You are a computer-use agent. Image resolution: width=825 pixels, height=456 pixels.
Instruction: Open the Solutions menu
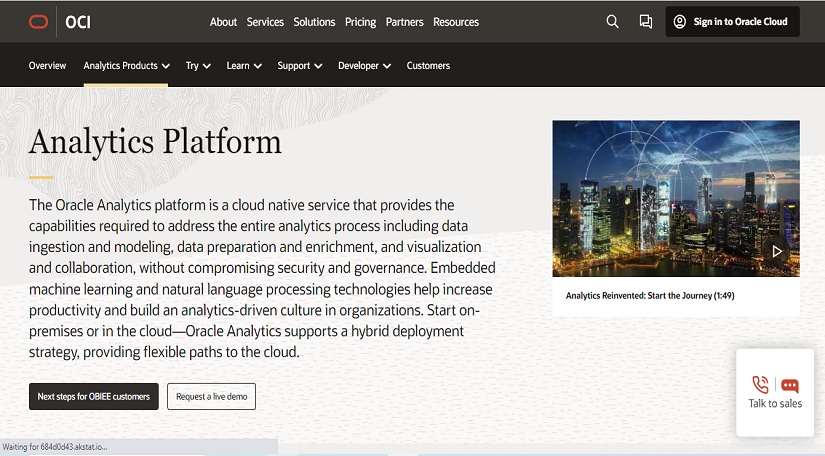coord(314,22)
